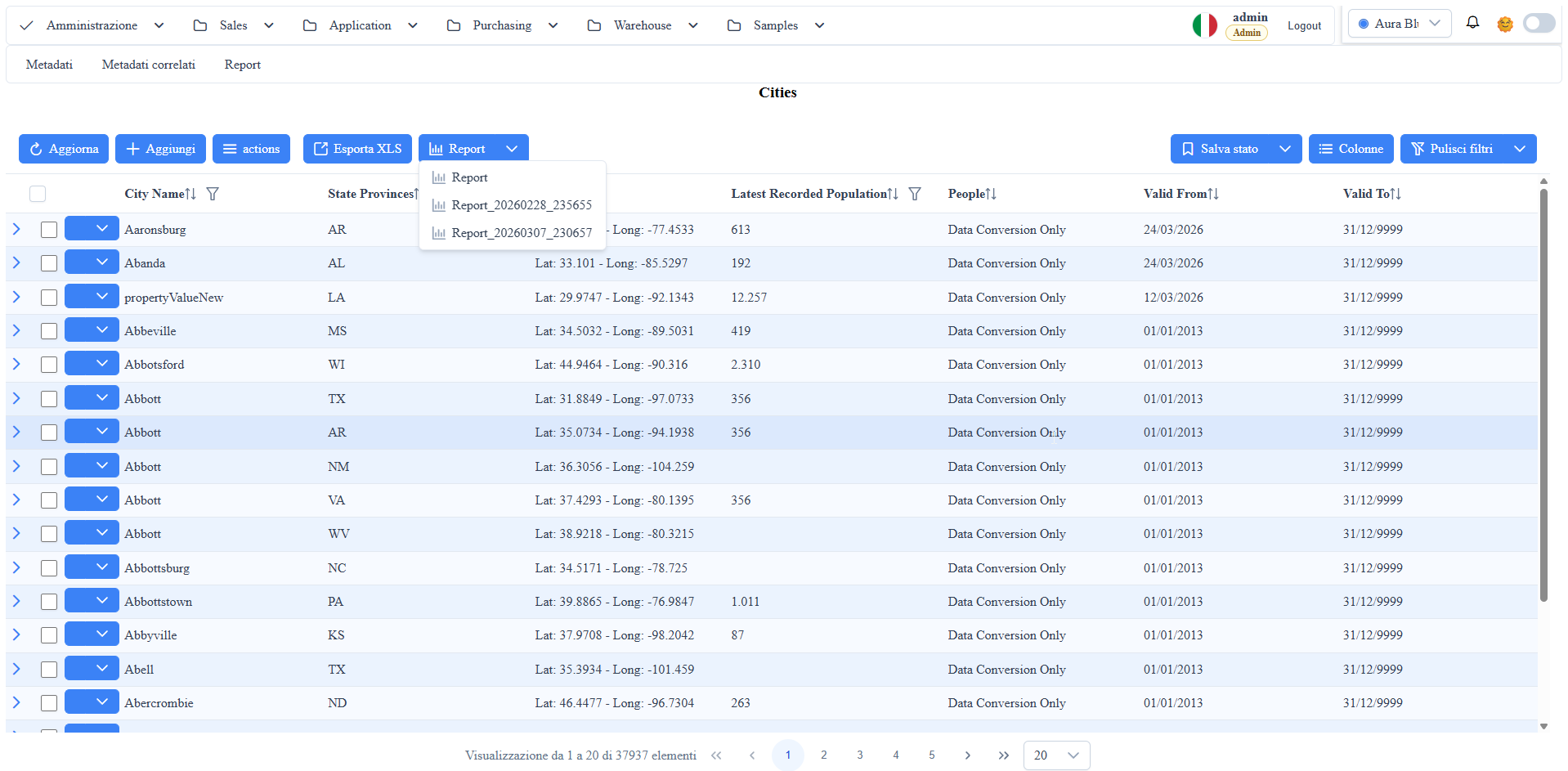Screen dimensions: 1568x771
Task: Click the notification bell icon
Action: pos(1472,23)
